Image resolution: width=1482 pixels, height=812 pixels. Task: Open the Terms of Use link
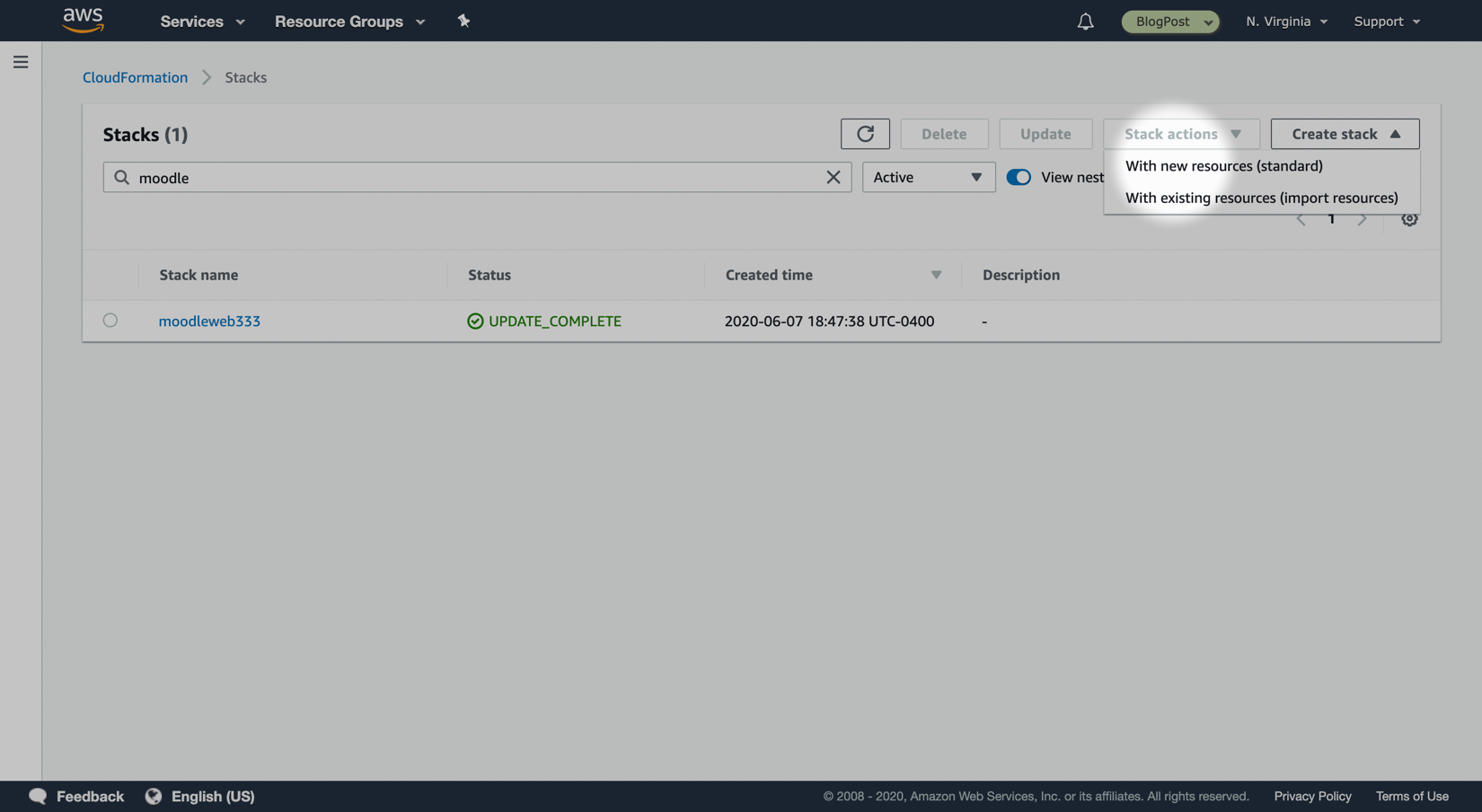[x=1412, y=797]
